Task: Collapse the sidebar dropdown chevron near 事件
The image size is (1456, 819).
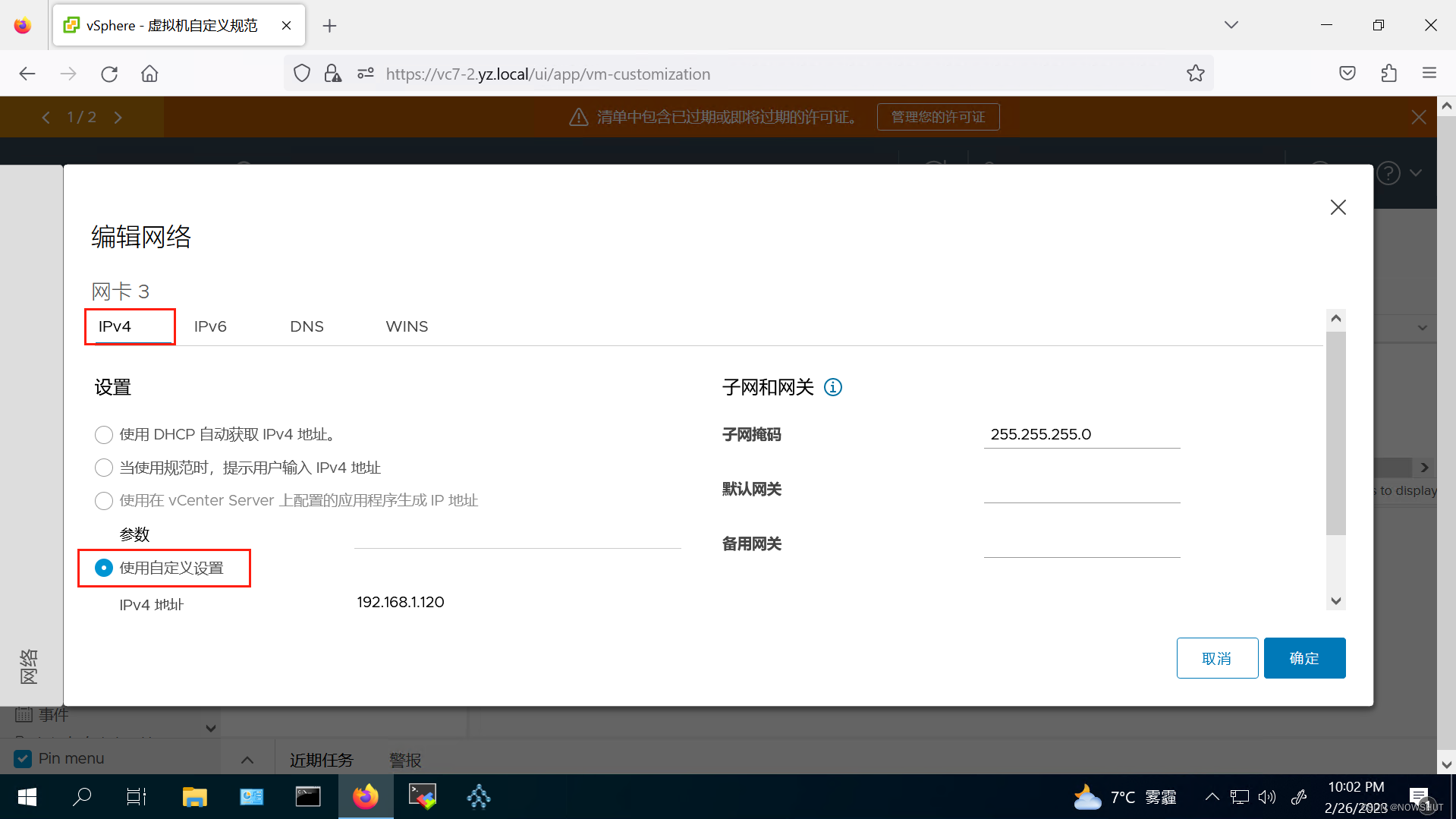Action: click(x=211, y=728)
